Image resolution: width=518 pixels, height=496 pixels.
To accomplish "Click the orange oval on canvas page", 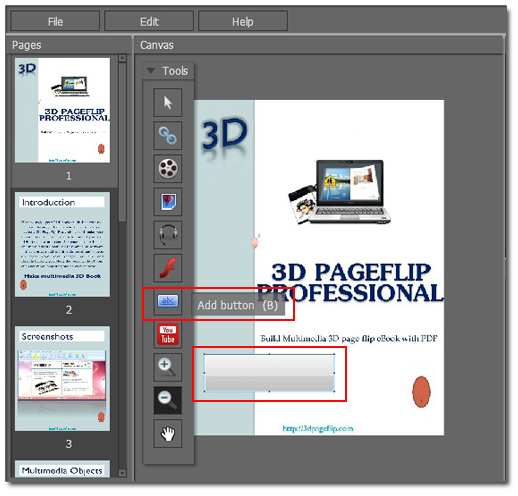I will (421, 392).
